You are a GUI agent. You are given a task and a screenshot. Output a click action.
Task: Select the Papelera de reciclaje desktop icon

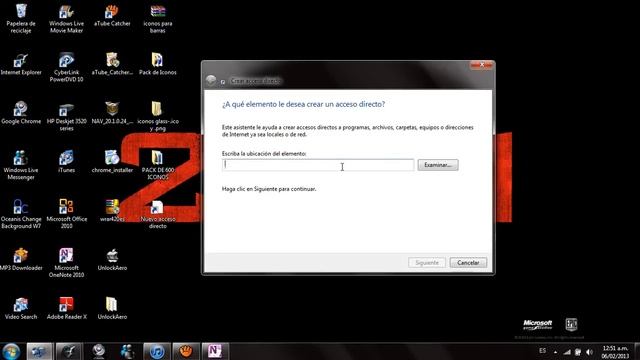(21, 19)
